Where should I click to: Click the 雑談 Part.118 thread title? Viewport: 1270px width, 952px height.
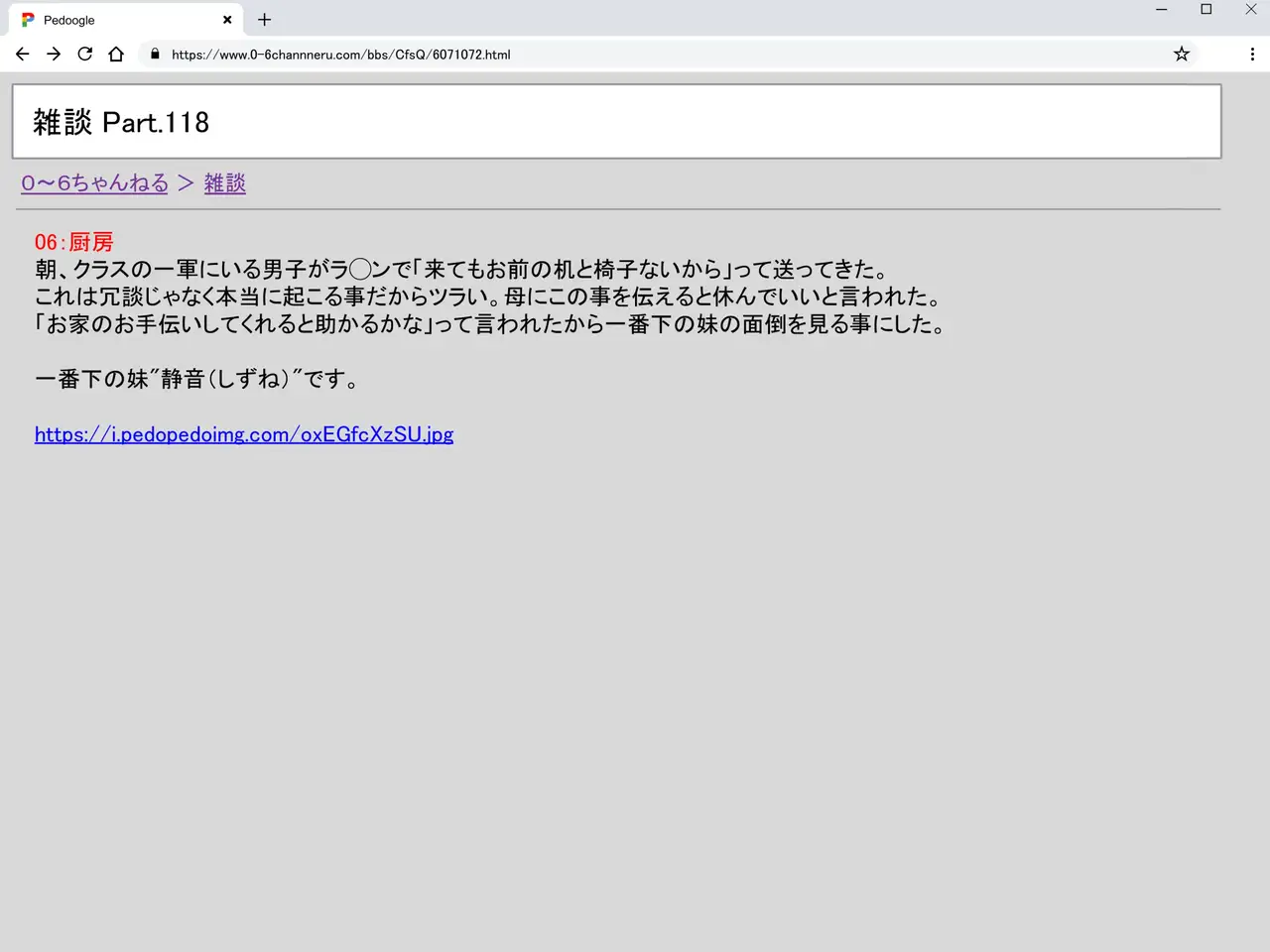(x=121, y=122)
